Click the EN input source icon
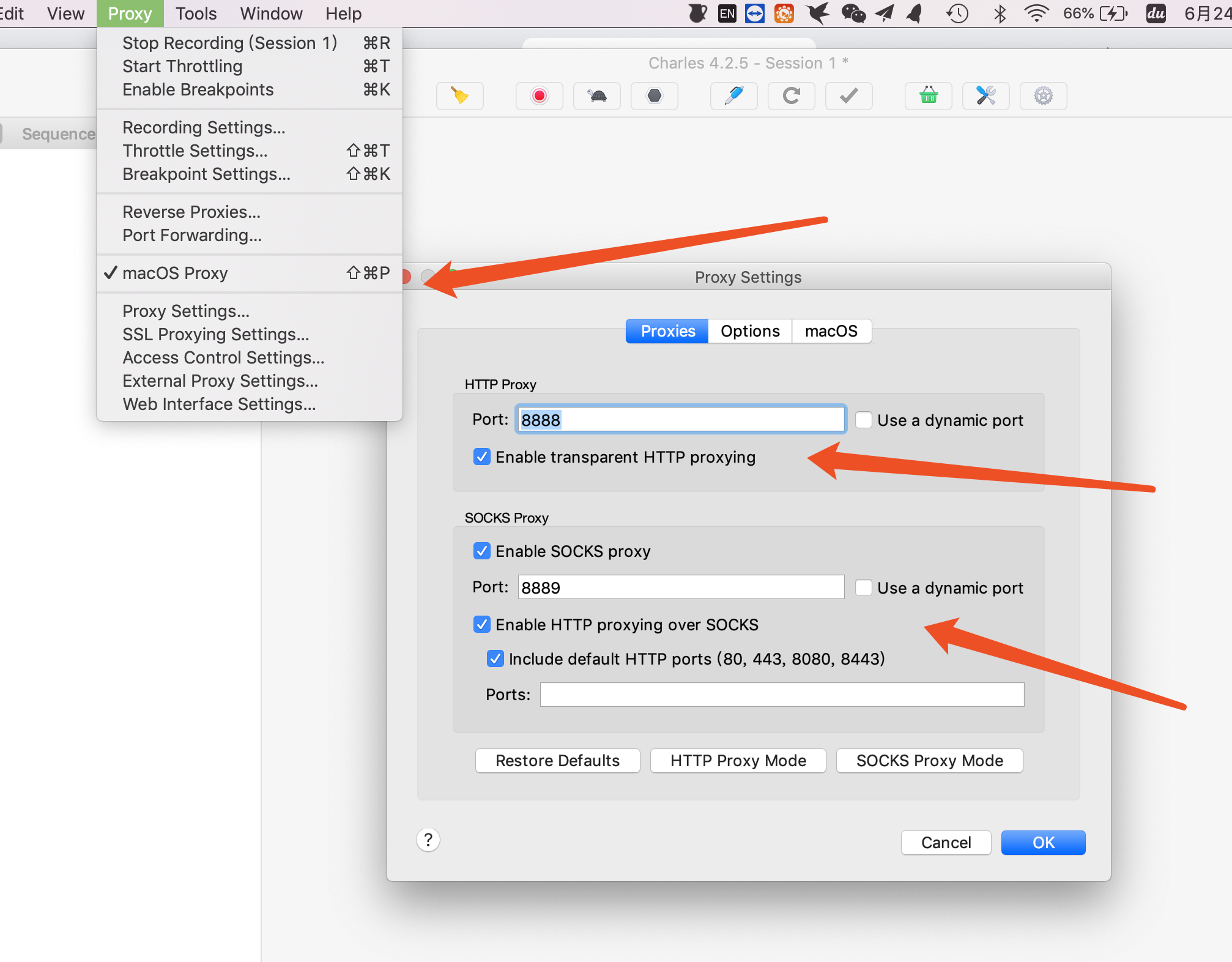This screenshot has height=962, width=1232. pos(727,13)
